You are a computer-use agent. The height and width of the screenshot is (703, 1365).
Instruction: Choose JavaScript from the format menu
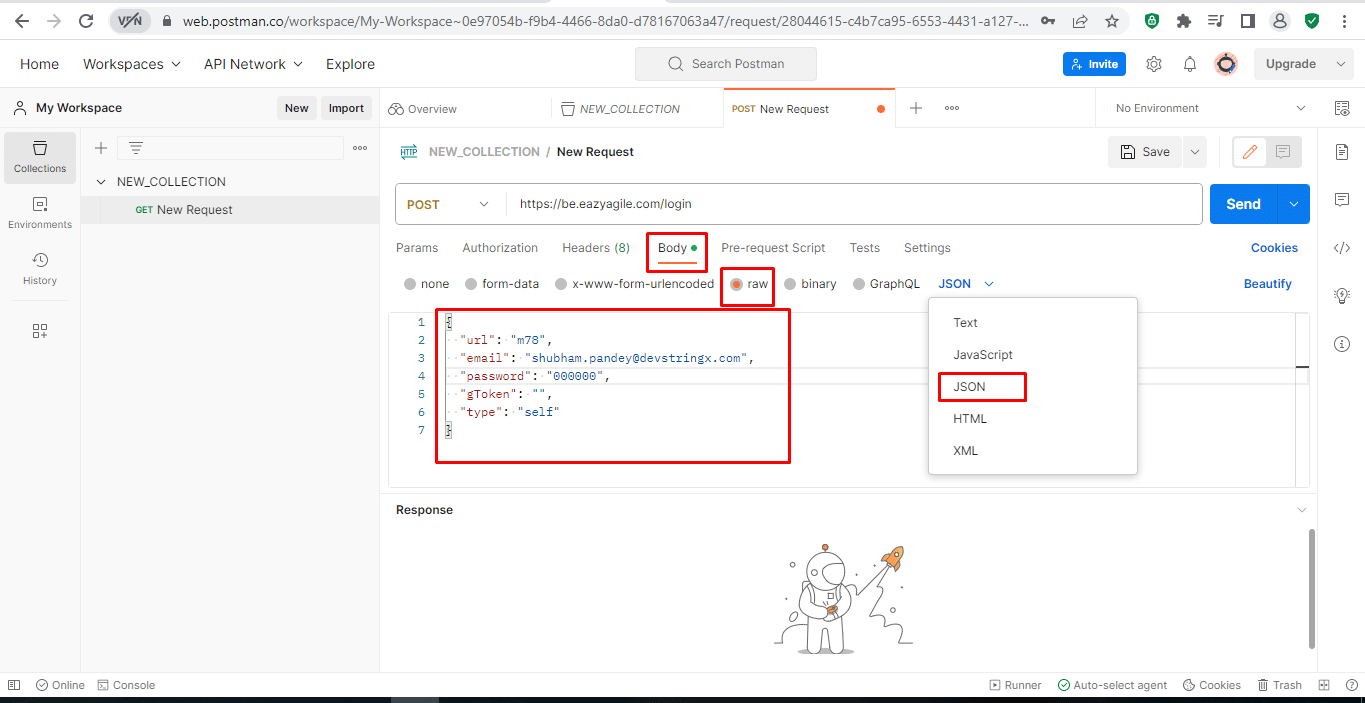tap(1033, 355)
